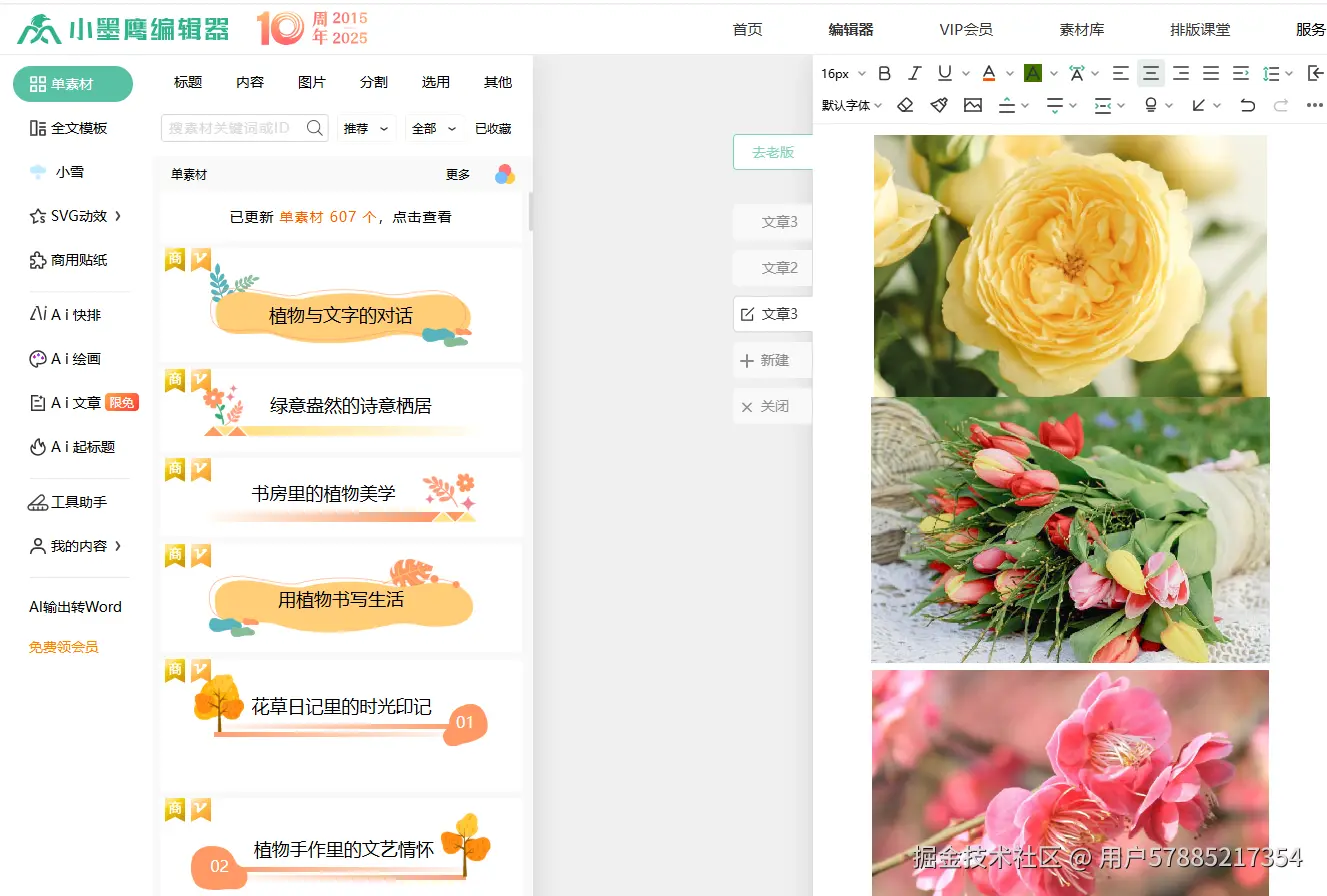Screen dimensions: 1327x896
Task: Open VIP会员 in top navigation
Action: click(966, 30)
